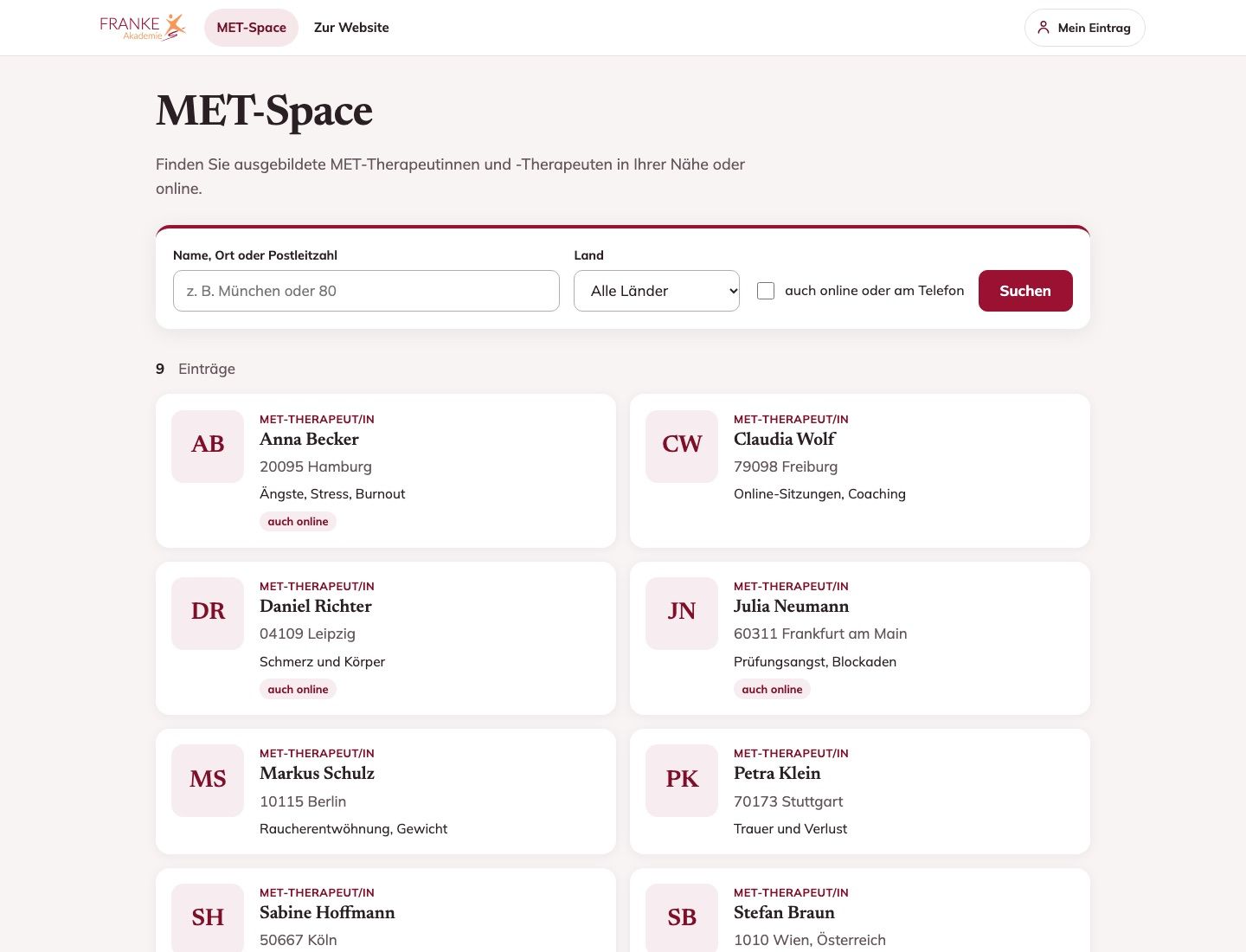Open Anna Becker's name link
This screenshot has width=1246, height=952.
[x=309, y=440]
